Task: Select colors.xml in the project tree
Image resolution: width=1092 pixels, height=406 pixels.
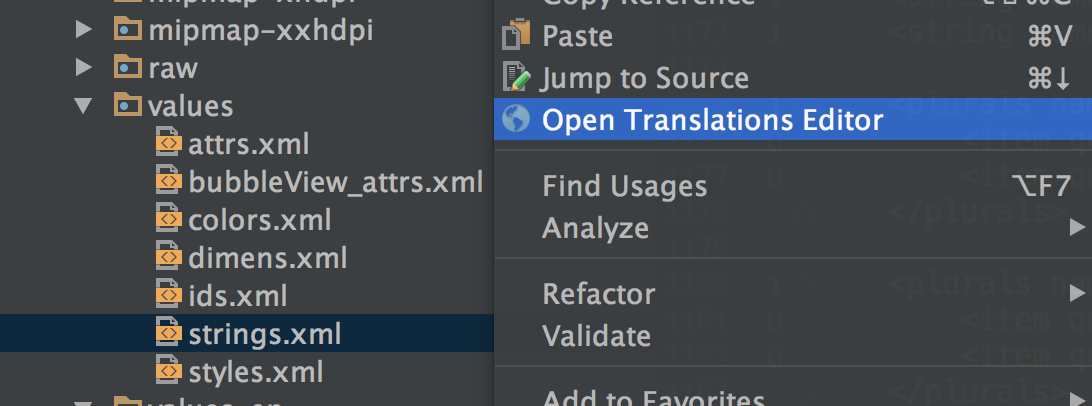Action: (x=259, y=220)
